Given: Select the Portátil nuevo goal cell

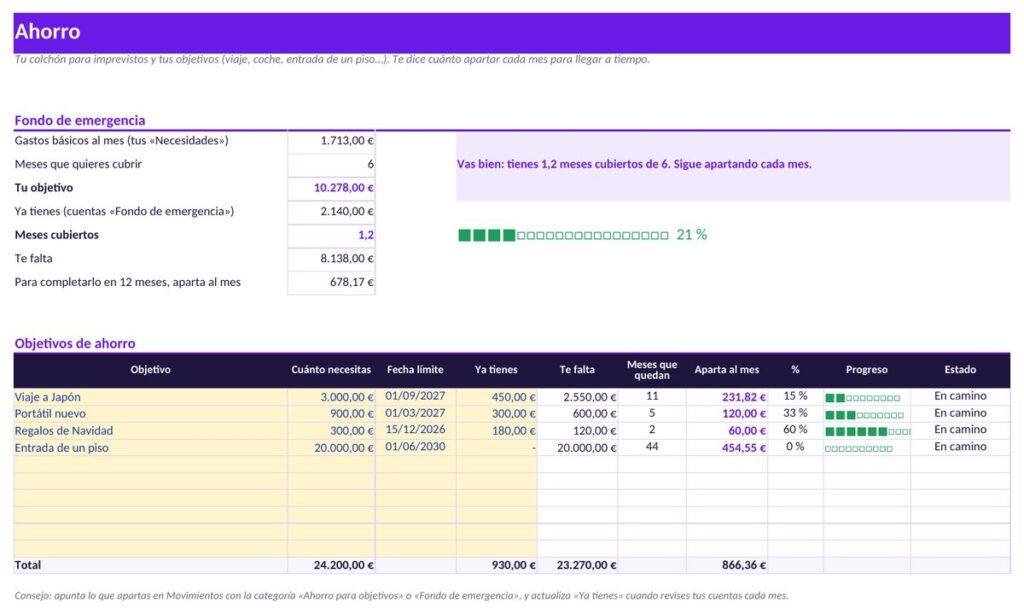Looking at the screenshot, I should pyautogui.click(x=150, y=413).
